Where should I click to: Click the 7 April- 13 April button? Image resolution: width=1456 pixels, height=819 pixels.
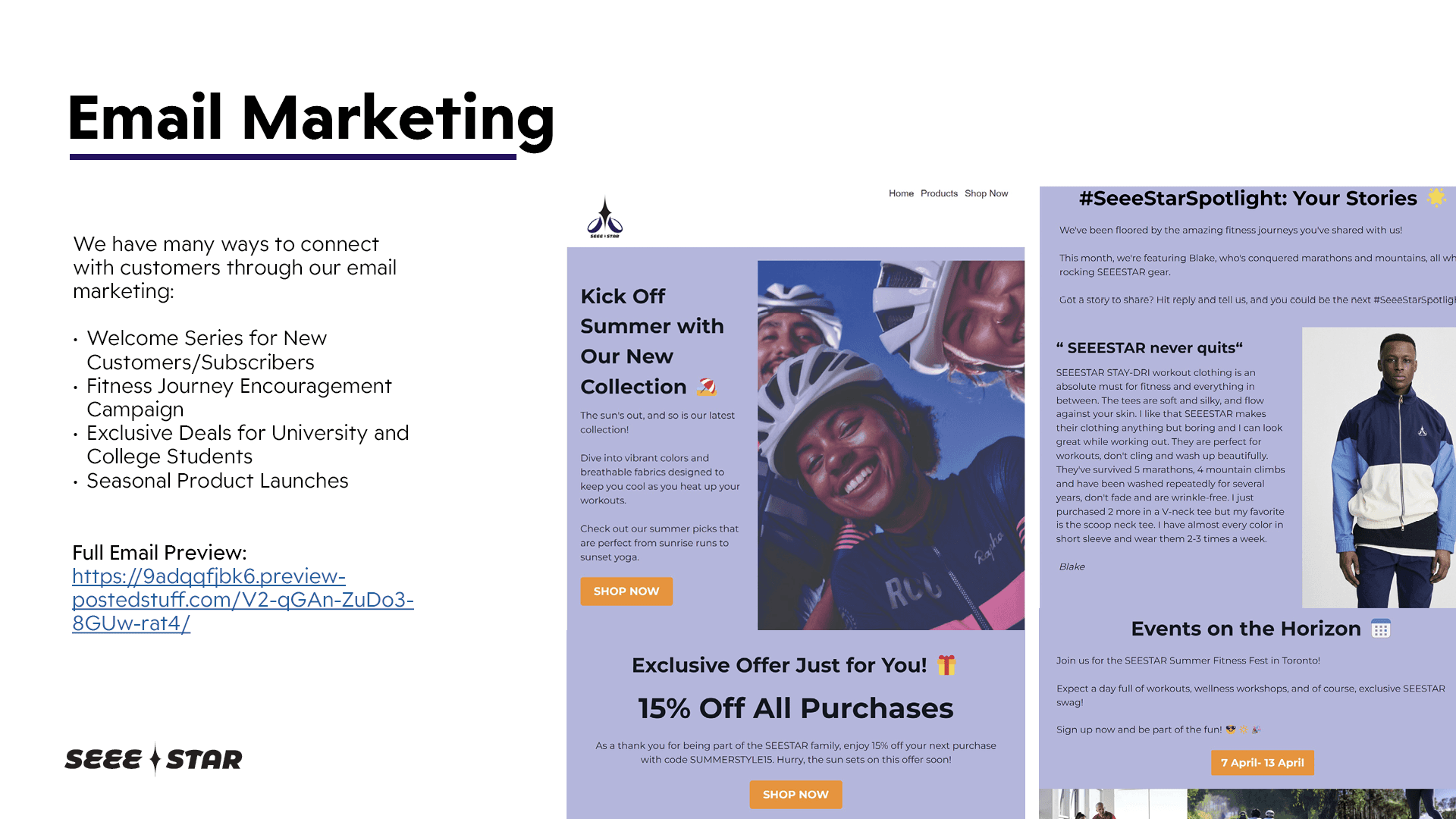pos(1263,763)
